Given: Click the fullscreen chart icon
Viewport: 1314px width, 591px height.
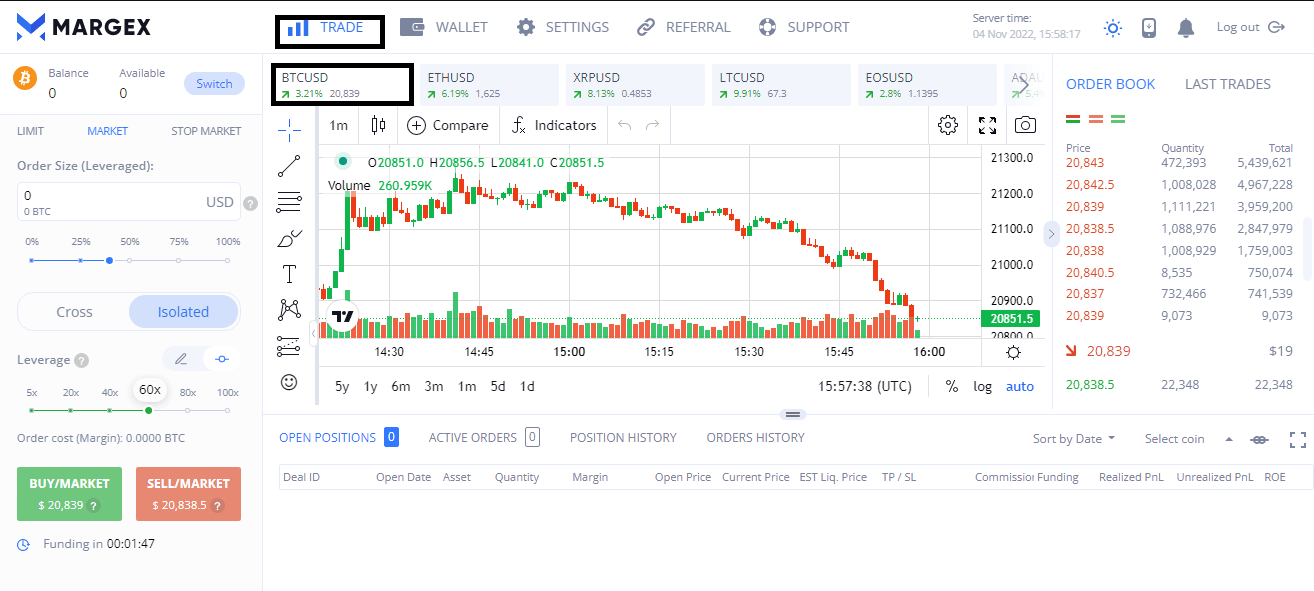Looking at the screenshot, I should point(987,125).
